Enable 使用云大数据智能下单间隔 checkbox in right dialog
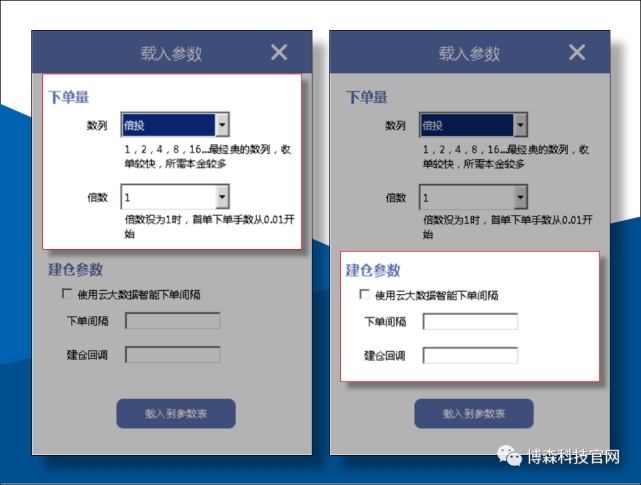The height and width of the screenshot is (485, 641). [x=364, y=294]
